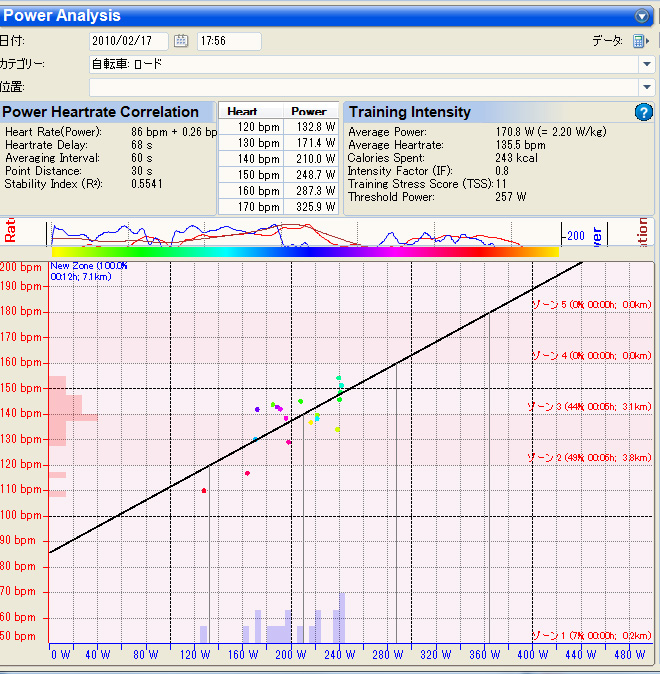
Task: Click the Stability Index value 0.5541
Action: [147, 184]
